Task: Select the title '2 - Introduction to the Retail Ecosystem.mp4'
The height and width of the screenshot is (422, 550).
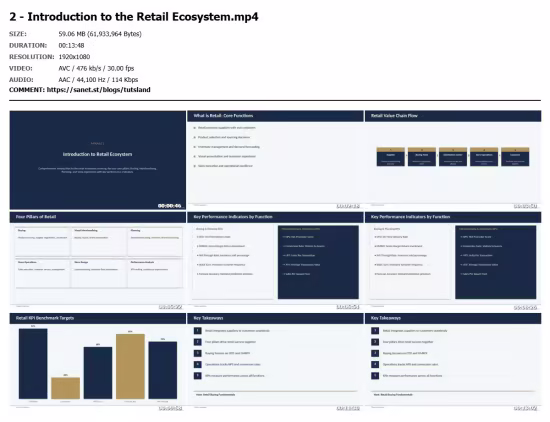Action: tap(134, 17)
